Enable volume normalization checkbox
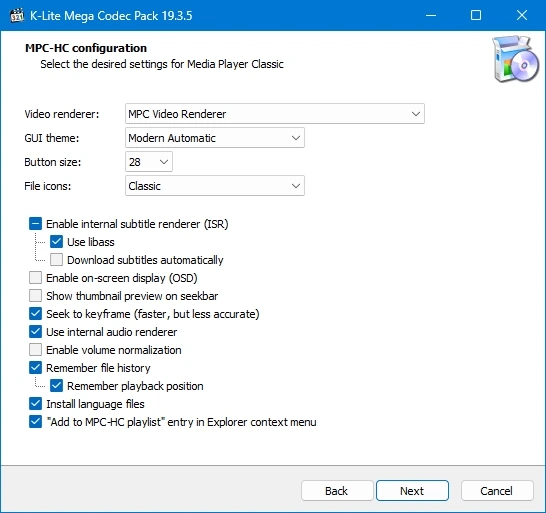The height and width of the screenshot is (513, 546). click(36, 350)
